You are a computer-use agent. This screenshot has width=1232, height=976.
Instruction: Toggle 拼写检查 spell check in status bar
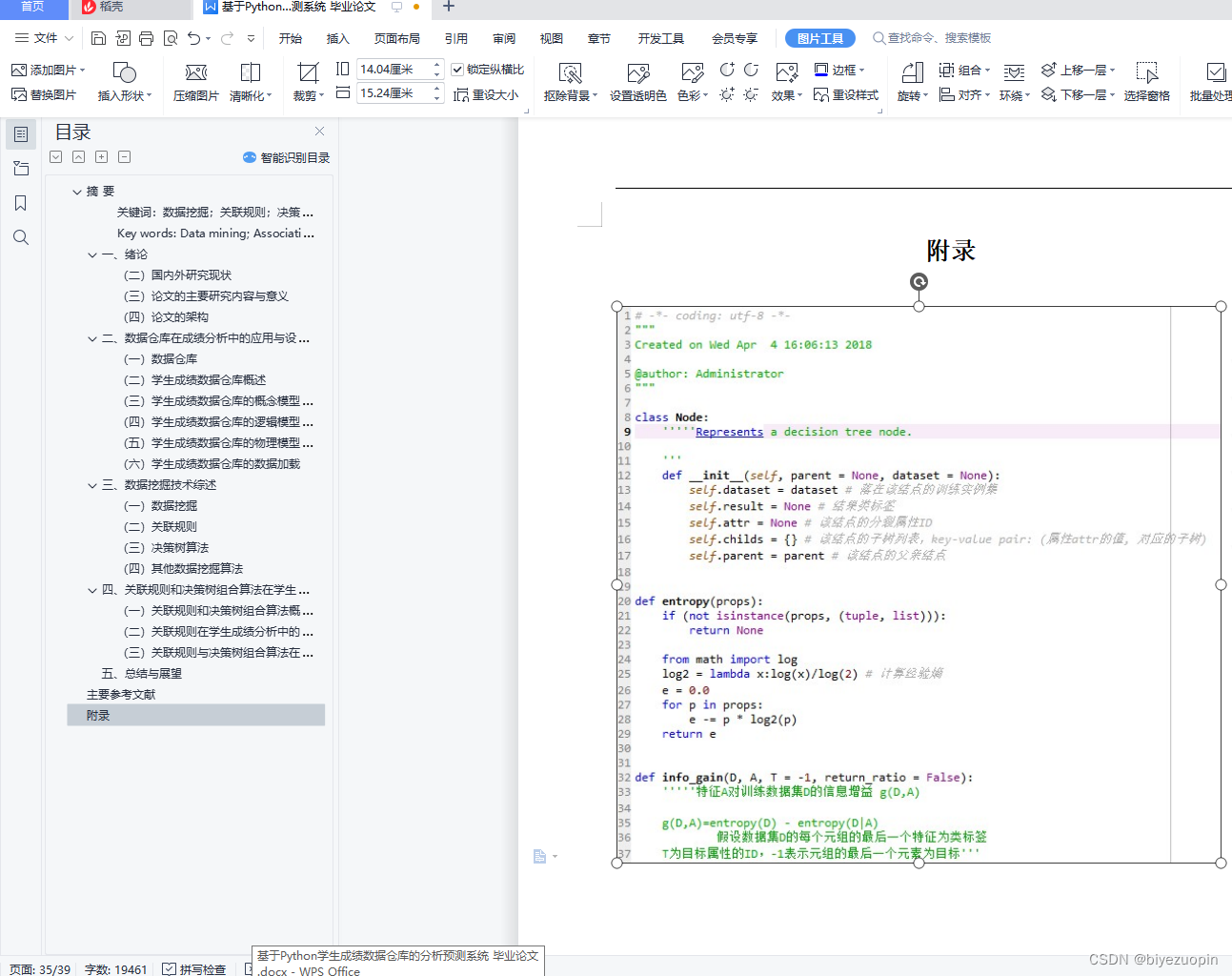[194, 968]
